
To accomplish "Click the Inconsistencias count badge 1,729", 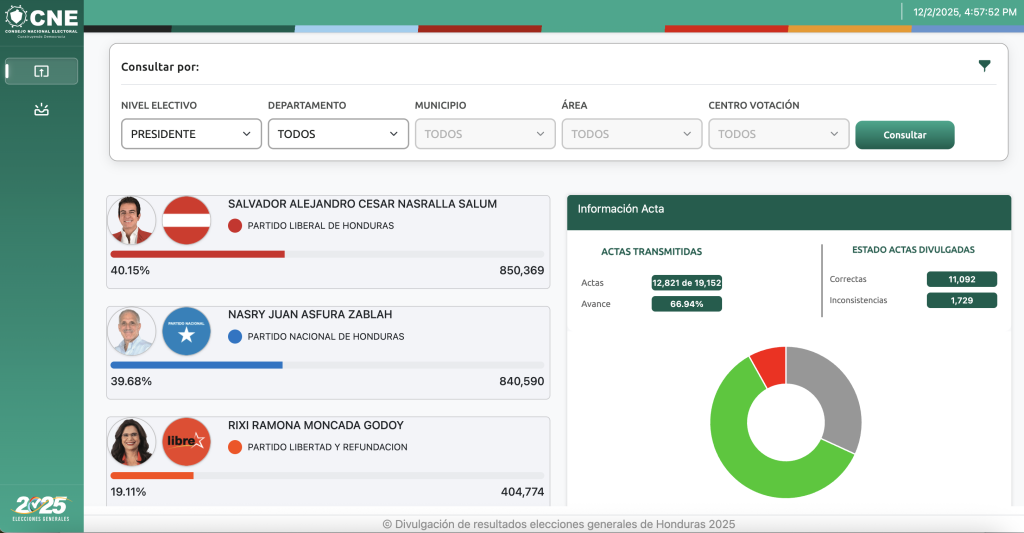I will [961, 300].
